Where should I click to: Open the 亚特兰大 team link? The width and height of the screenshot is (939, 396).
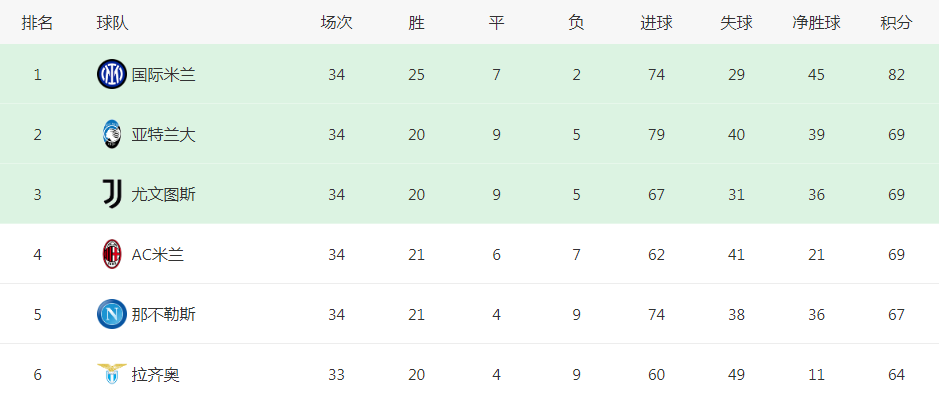[163, 135]
